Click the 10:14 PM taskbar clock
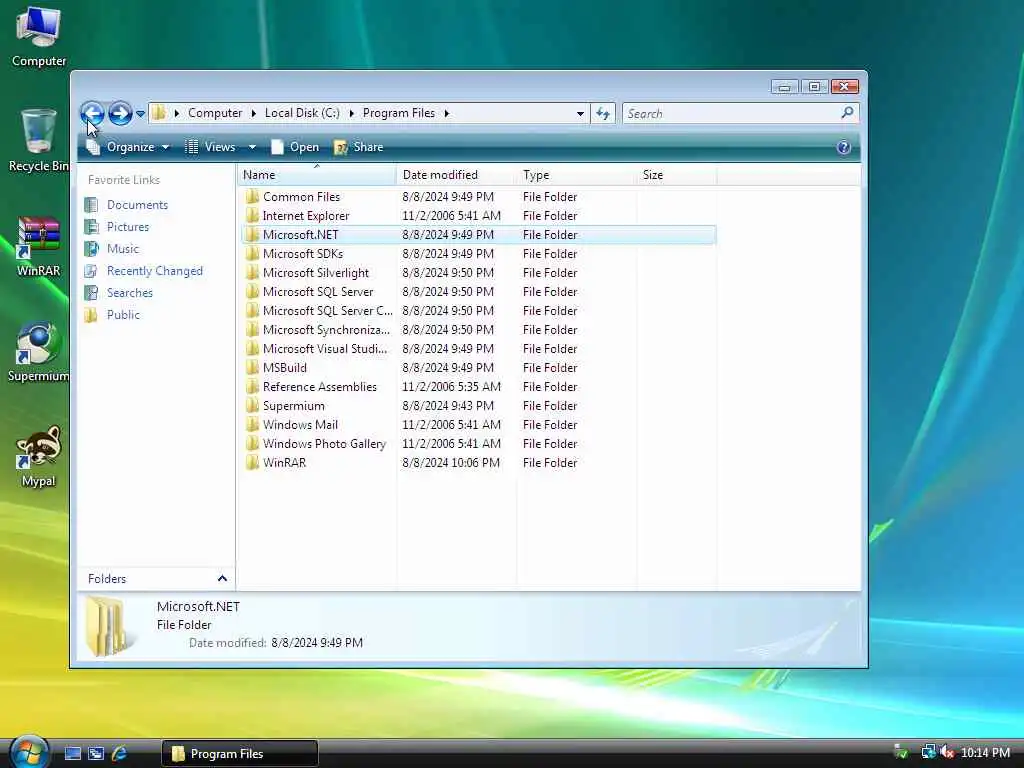 point(985,753)
